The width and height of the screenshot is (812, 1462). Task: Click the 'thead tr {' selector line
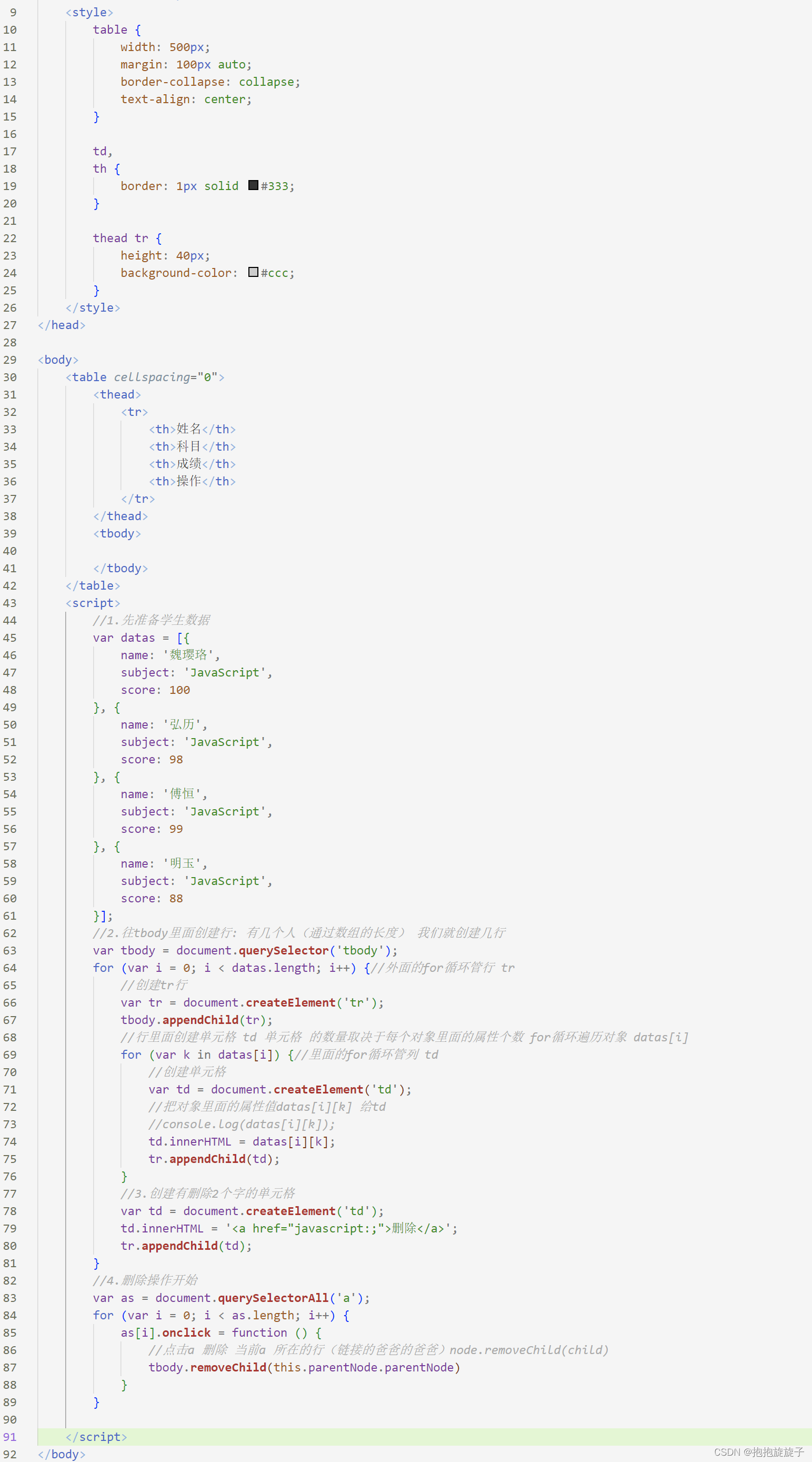pos(127,238)
